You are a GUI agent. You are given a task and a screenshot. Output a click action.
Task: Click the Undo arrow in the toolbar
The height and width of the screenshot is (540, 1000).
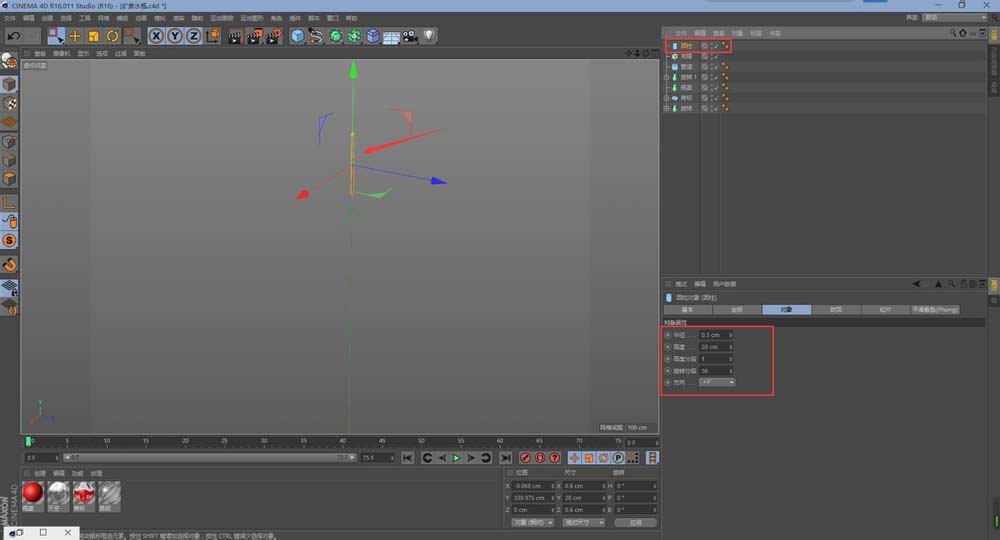point(14,36)
